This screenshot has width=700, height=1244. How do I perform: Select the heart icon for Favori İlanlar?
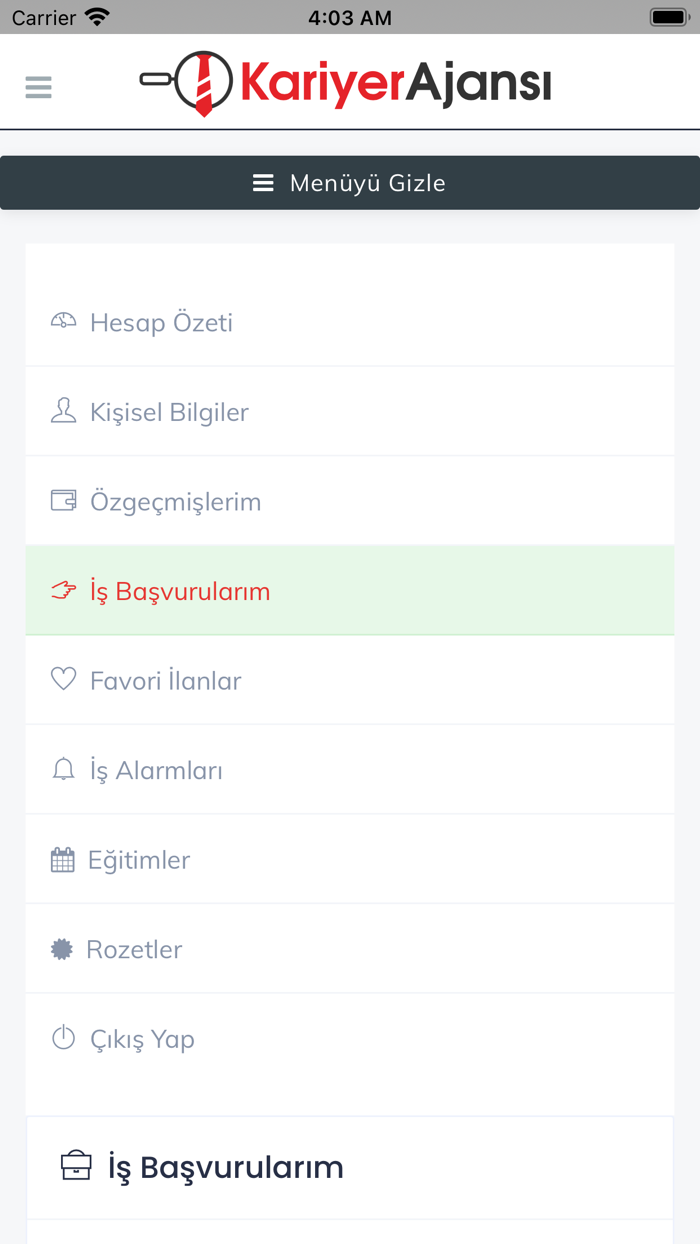[x=63, y=679]
